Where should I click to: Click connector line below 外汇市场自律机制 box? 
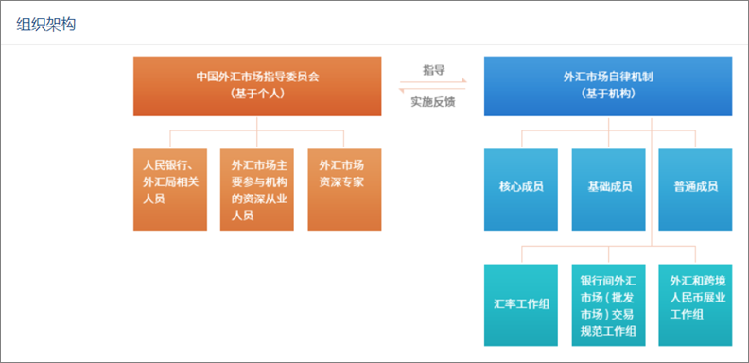tap(608, 123)
